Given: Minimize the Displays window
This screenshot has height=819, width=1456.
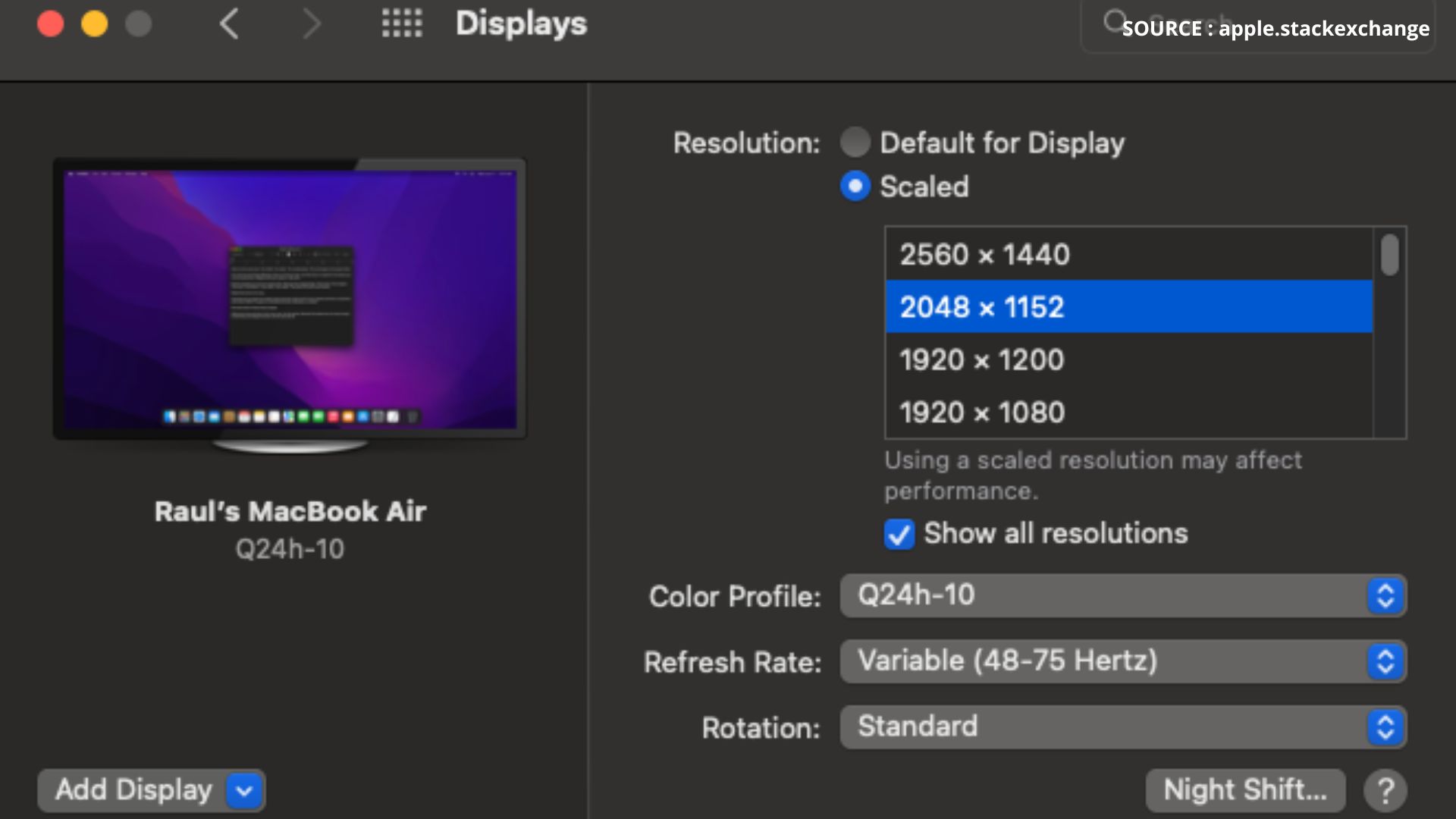Looking at the screenshot, I should pos(95,24).
